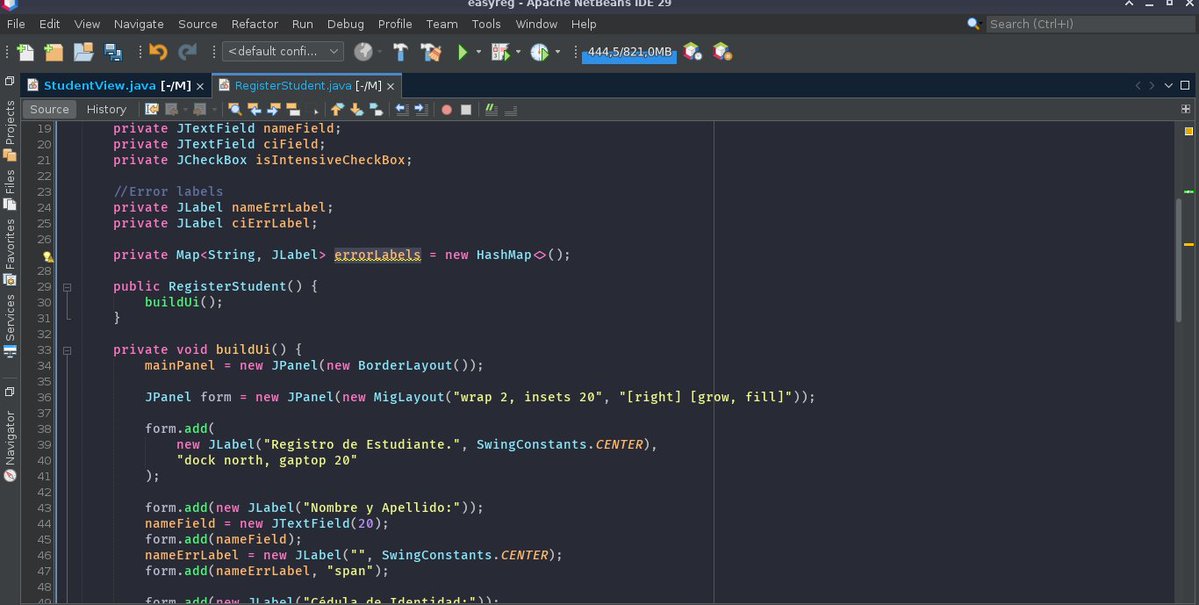The image size is (1199, 605).
Task: Click the Search (Ctrl+I) field
Action: (1090, 24)
